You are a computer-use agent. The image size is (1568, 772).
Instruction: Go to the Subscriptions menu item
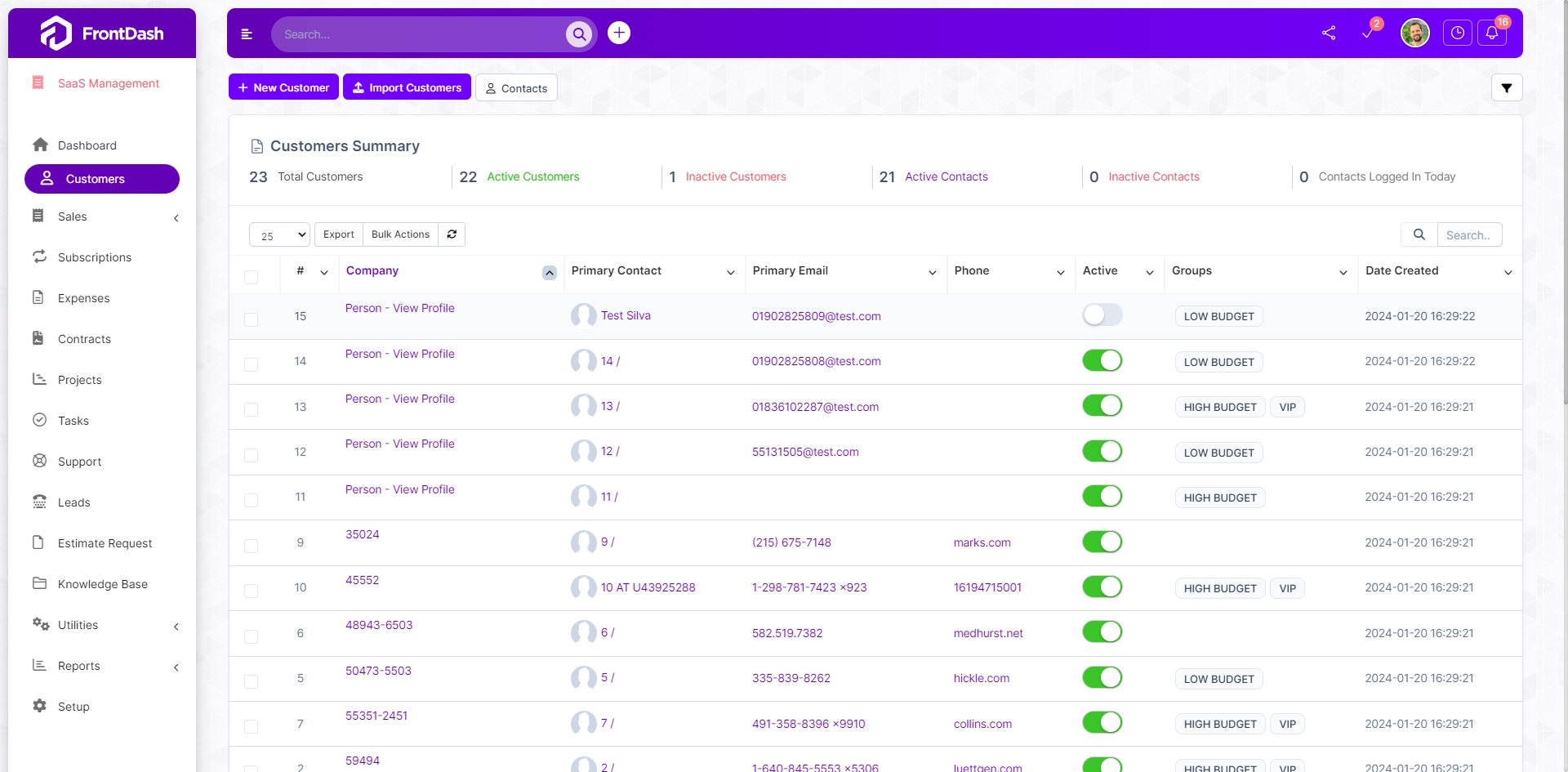coord(94,257)
